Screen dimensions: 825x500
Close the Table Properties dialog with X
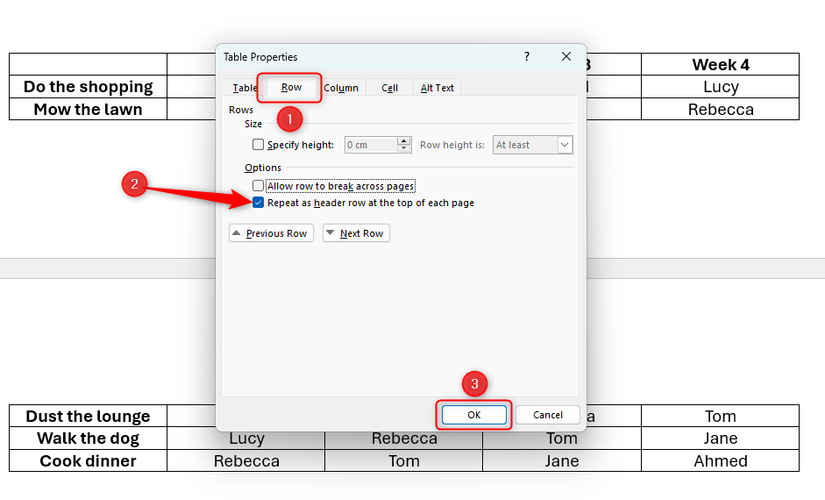tap(566, 56)
